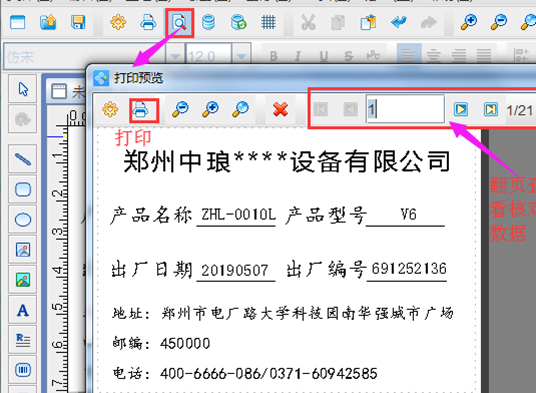
Task: Click the scissors cut icon
Action: (x=308, y=23)
